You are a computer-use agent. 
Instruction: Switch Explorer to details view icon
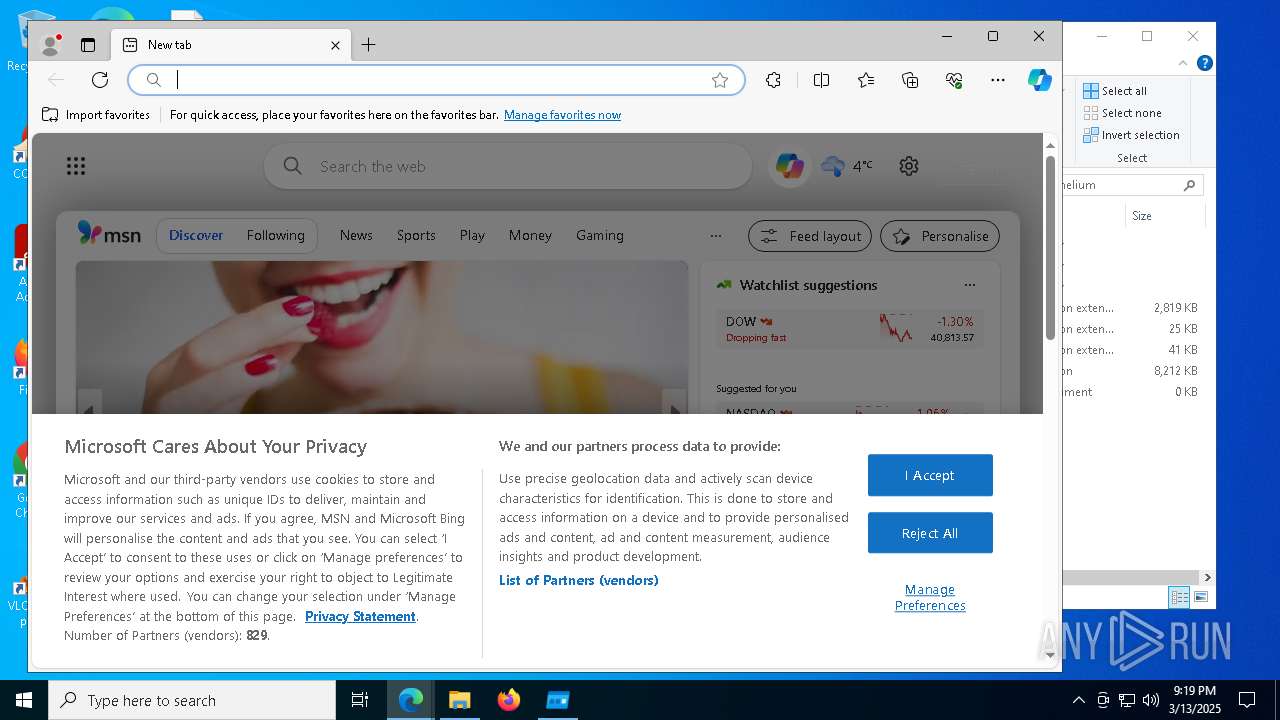pos(1179,597)
